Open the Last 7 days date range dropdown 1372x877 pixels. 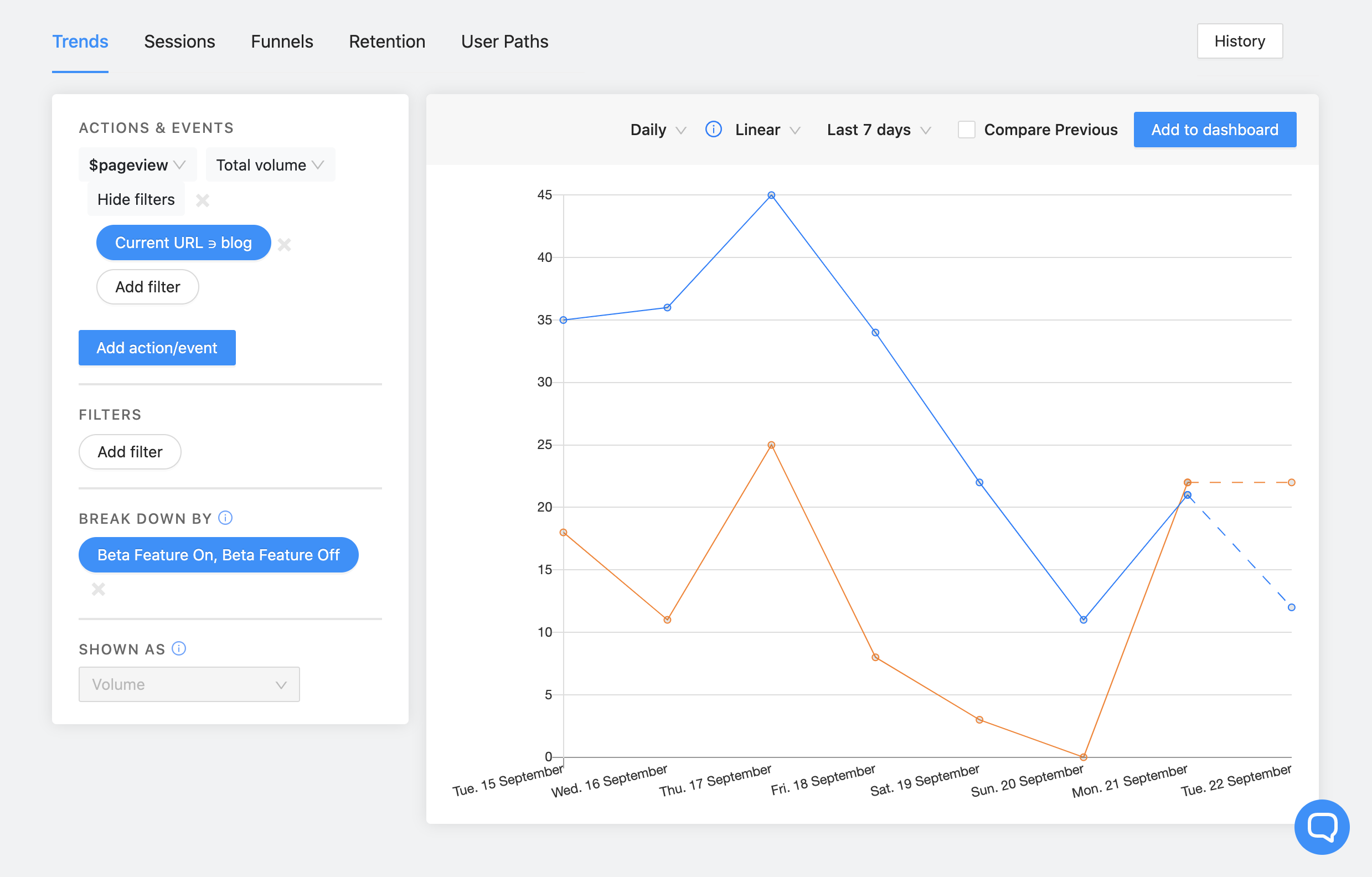click(x=878, y=129)
